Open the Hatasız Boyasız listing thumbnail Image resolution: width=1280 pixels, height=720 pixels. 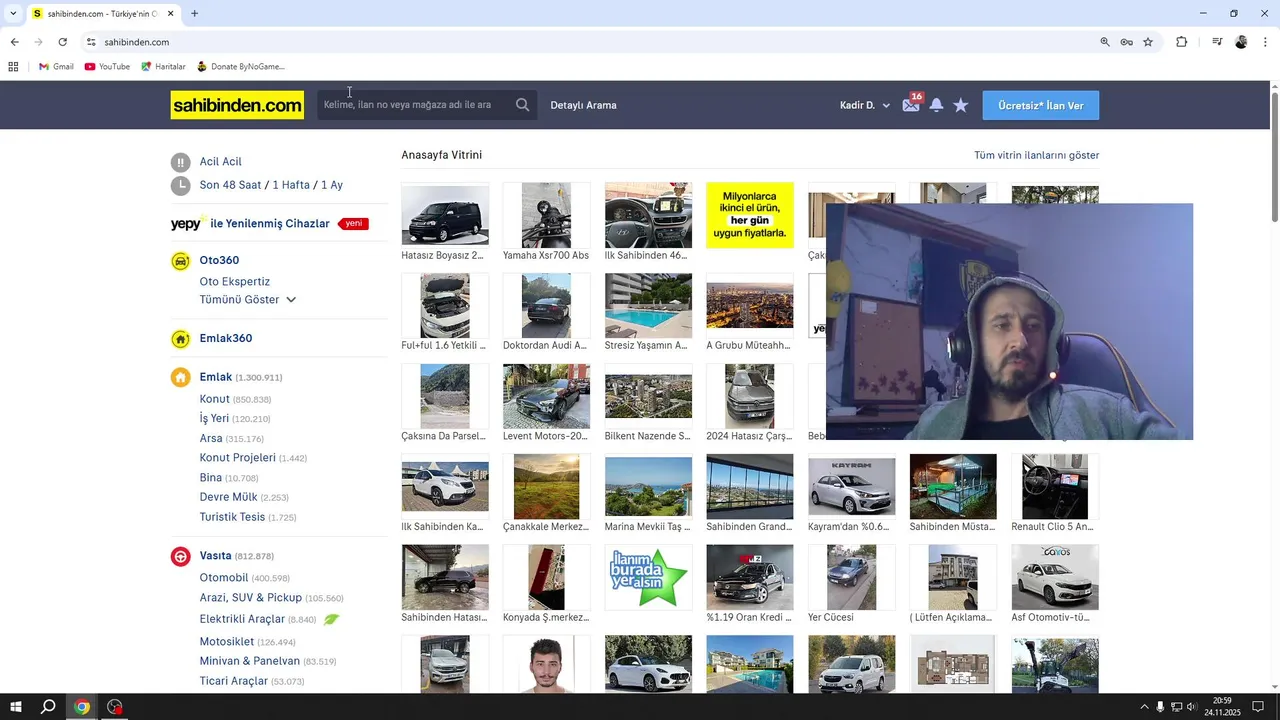(445, 215)
